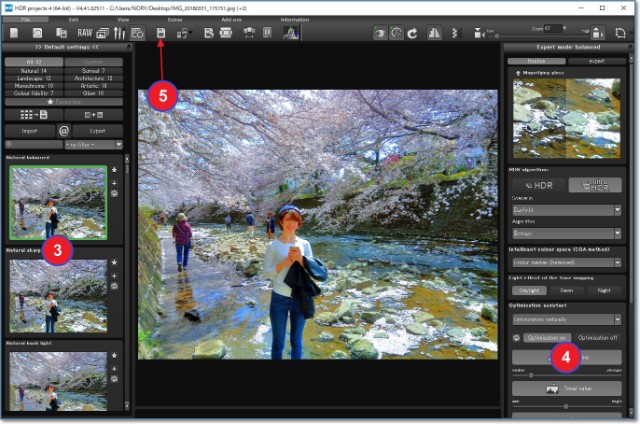Switch to the expert tab
The height and width of the screenshot is (424, 640).
tap(596, 60)
